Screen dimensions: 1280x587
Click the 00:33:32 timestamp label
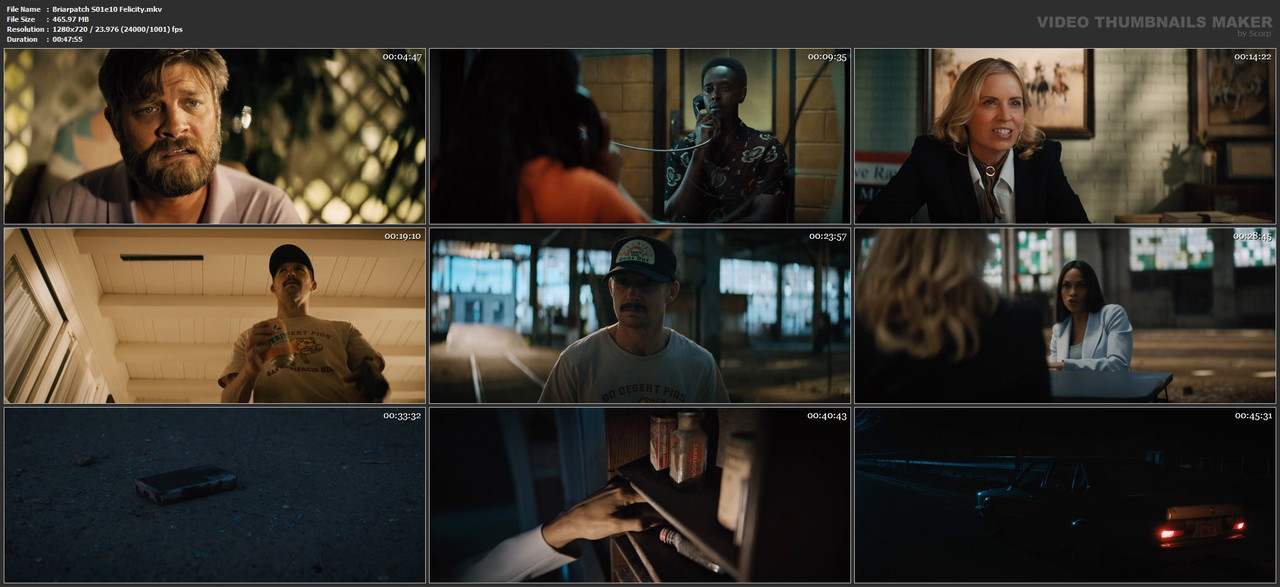pos(402,415)
